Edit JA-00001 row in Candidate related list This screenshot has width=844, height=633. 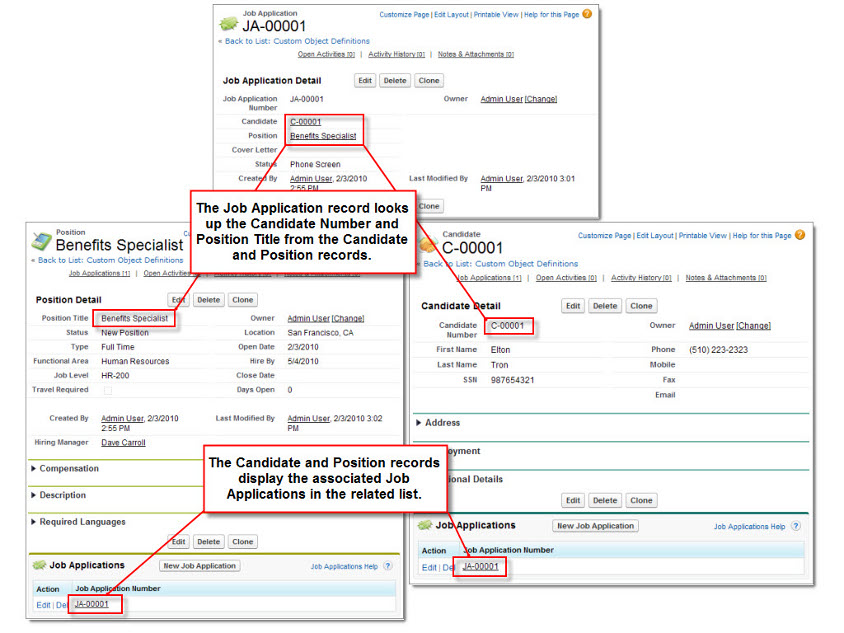429,567
